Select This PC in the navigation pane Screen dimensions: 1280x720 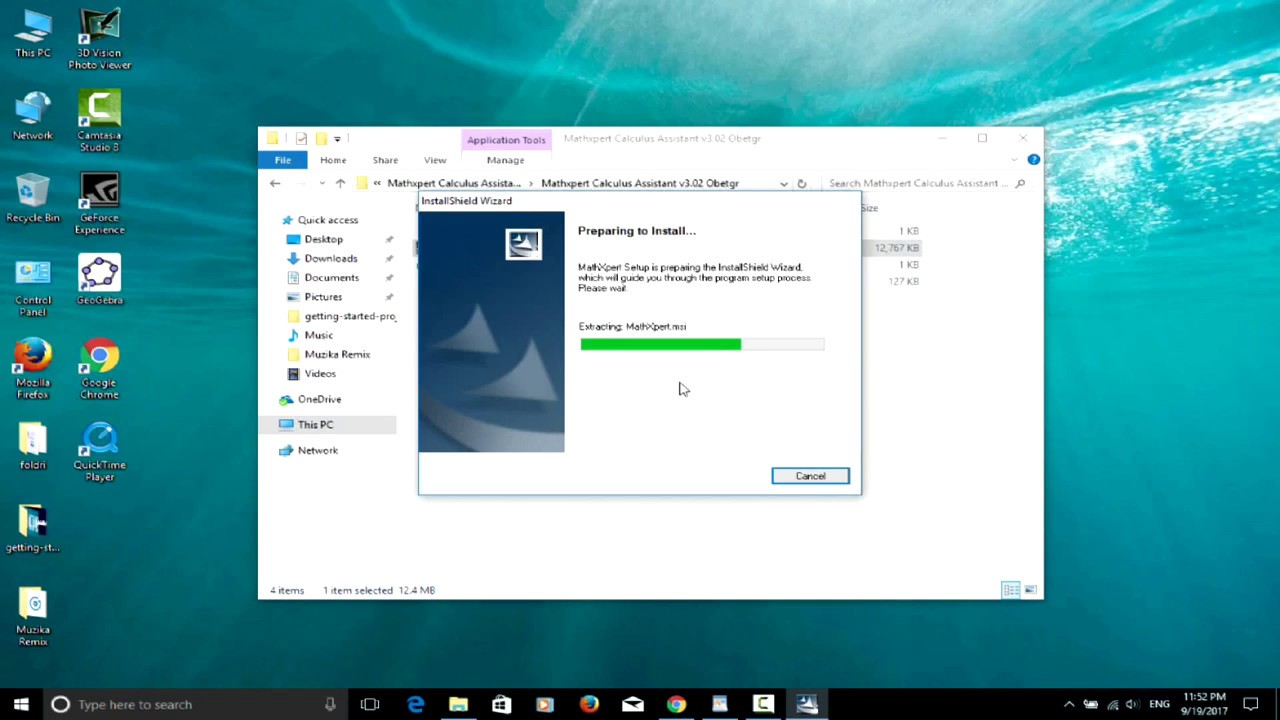315,425
